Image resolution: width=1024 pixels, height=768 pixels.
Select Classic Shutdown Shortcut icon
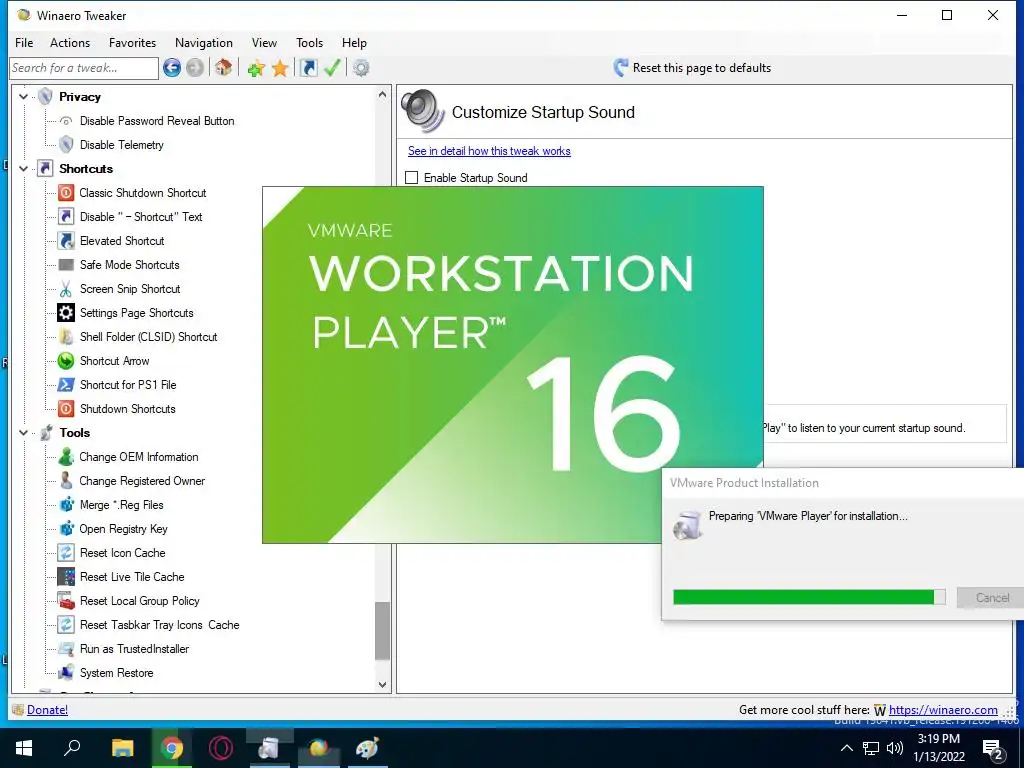pyautogui.click(x=66, y=193)
